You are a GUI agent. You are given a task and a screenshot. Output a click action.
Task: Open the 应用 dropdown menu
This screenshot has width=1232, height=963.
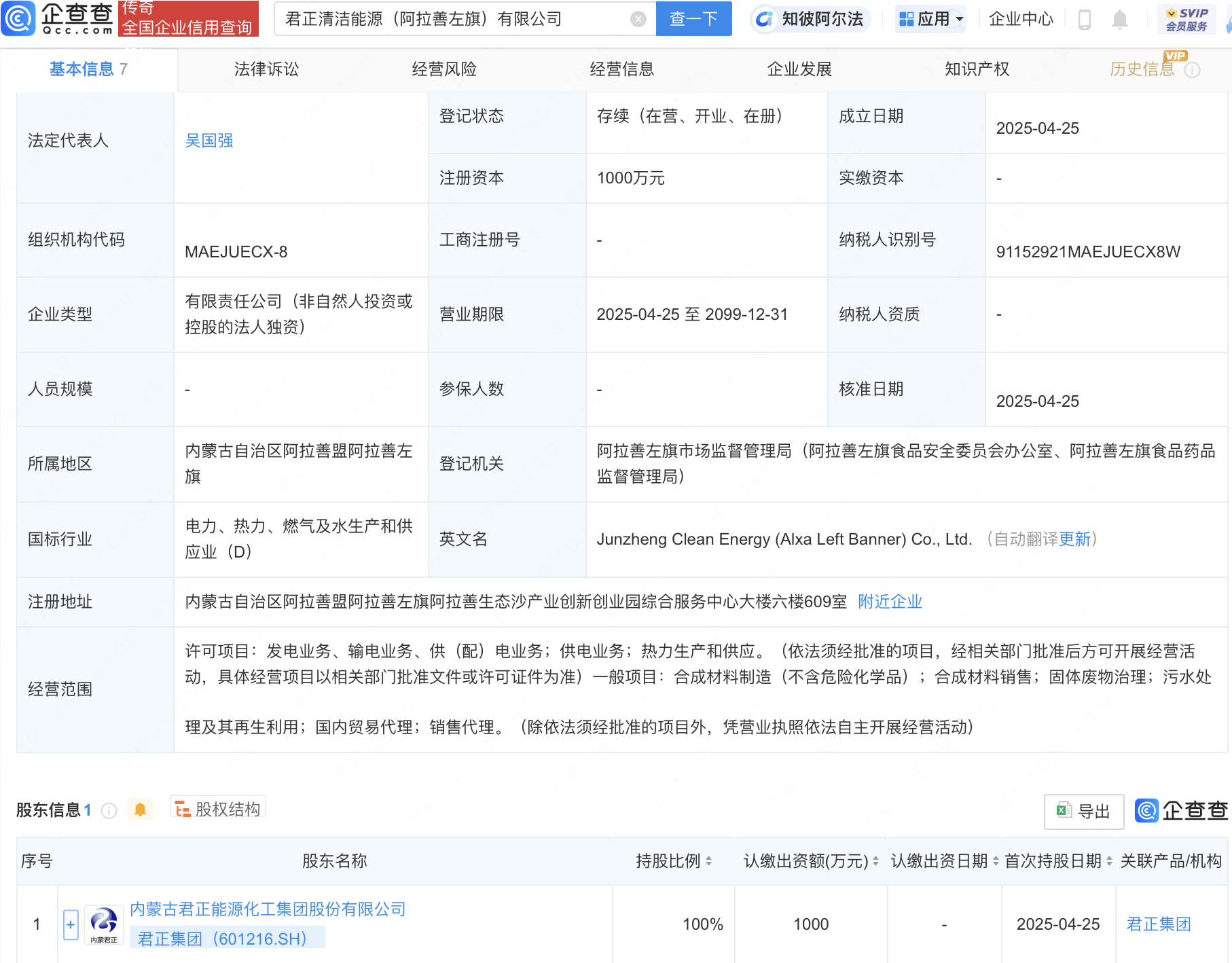tap(930, 19)
